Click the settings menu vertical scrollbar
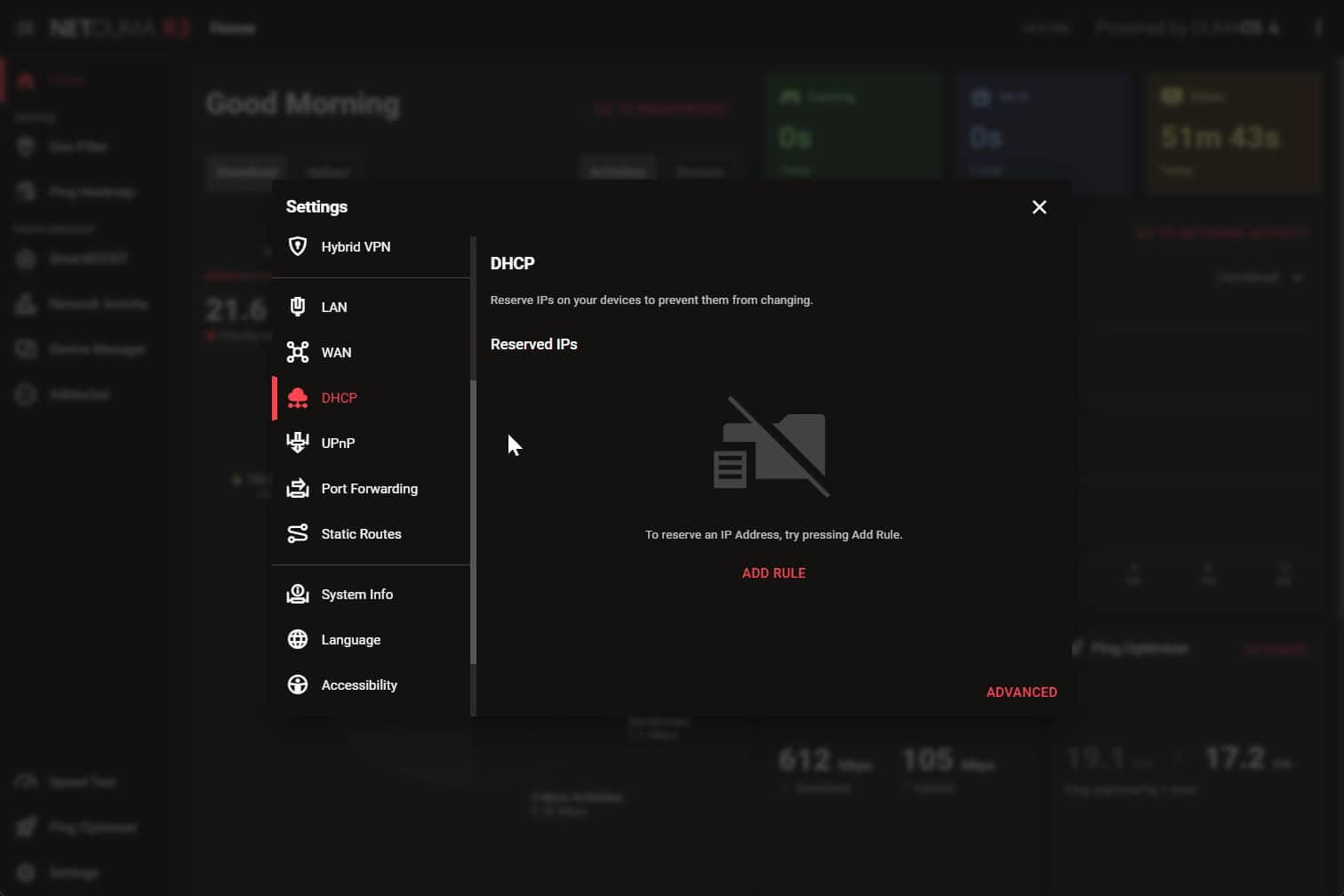Viewport: 1344px width, 896px height. click(x=473, y=521)
